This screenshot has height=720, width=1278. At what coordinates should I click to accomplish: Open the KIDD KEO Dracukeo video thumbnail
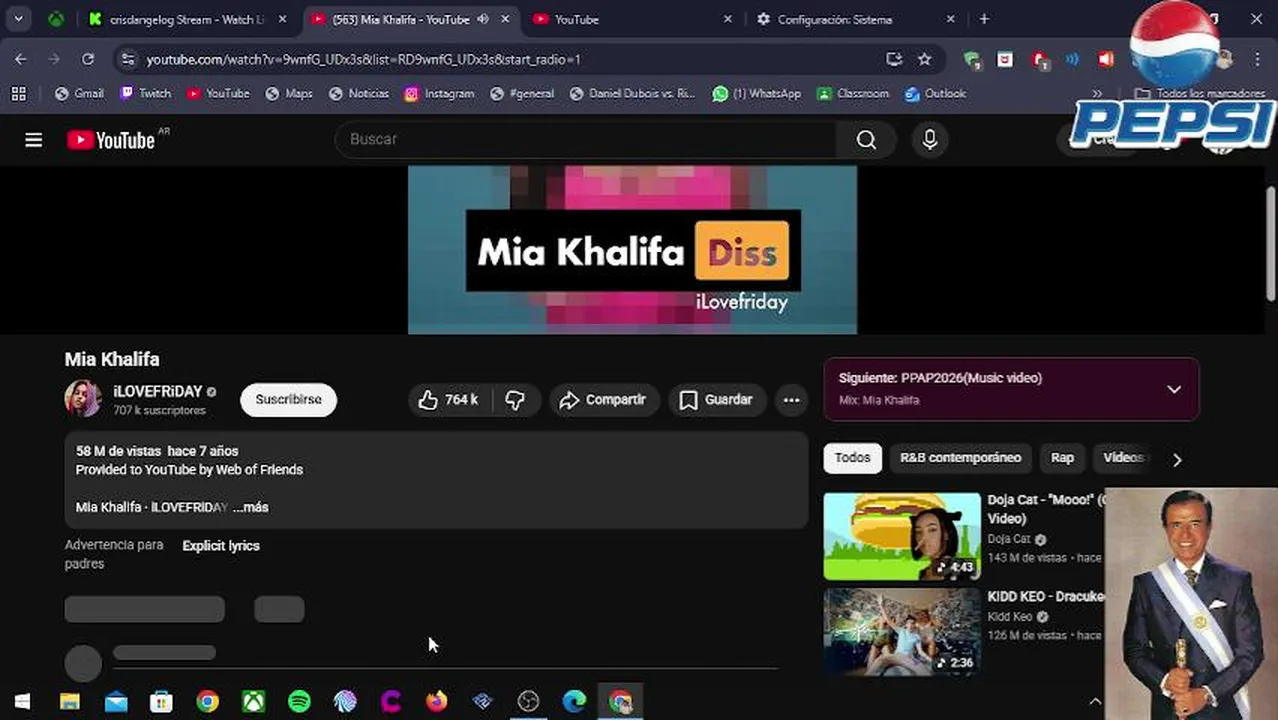pos(902,632)
